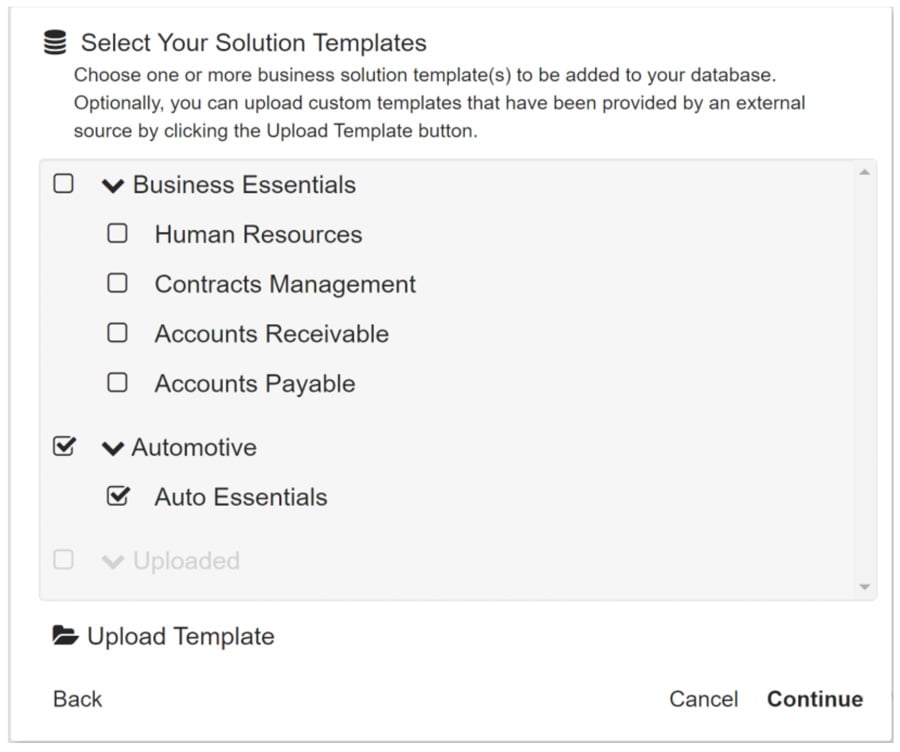Continue to the next step
Screen dimensions: 900x752
pos(815,699)
